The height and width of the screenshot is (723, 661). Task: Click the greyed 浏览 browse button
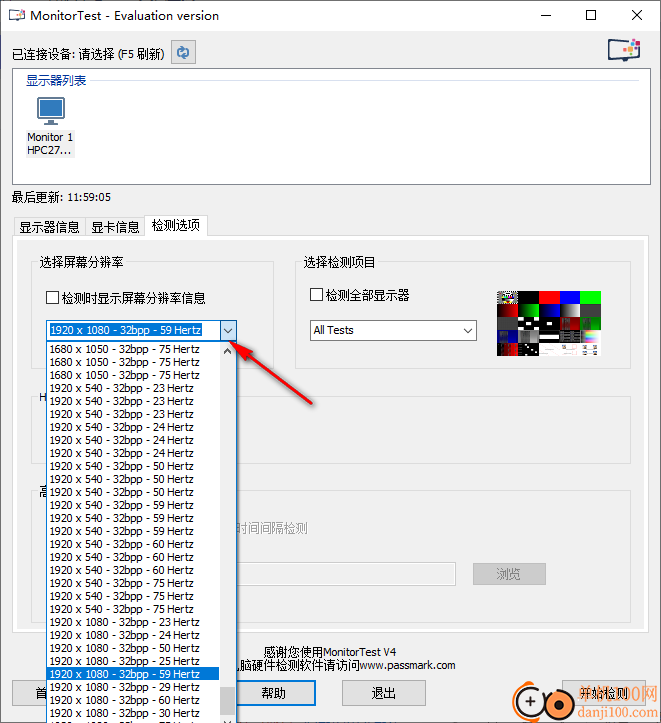tap(509, 574)
